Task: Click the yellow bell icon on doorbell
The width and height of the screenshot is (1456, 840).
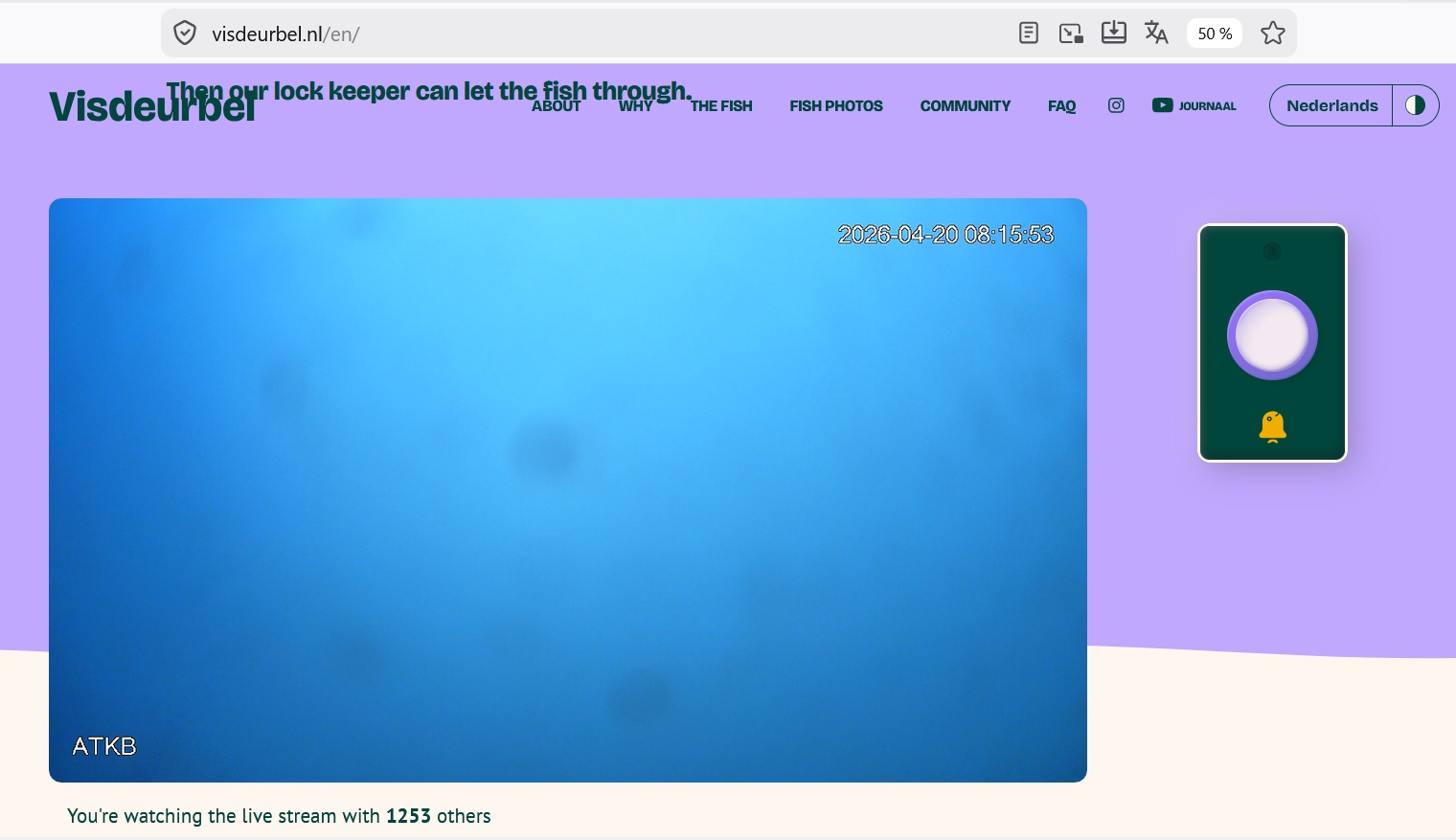Action: 1272,426
